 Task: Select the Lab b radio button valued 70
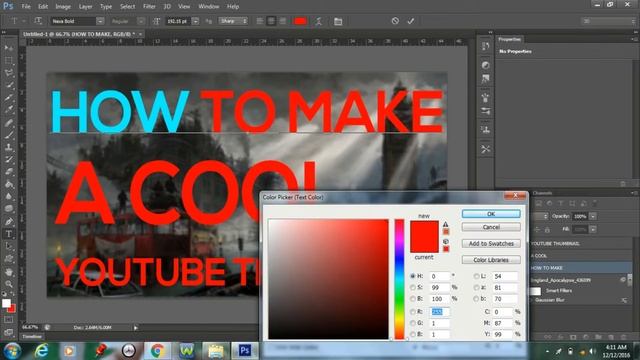click(476, 299)
